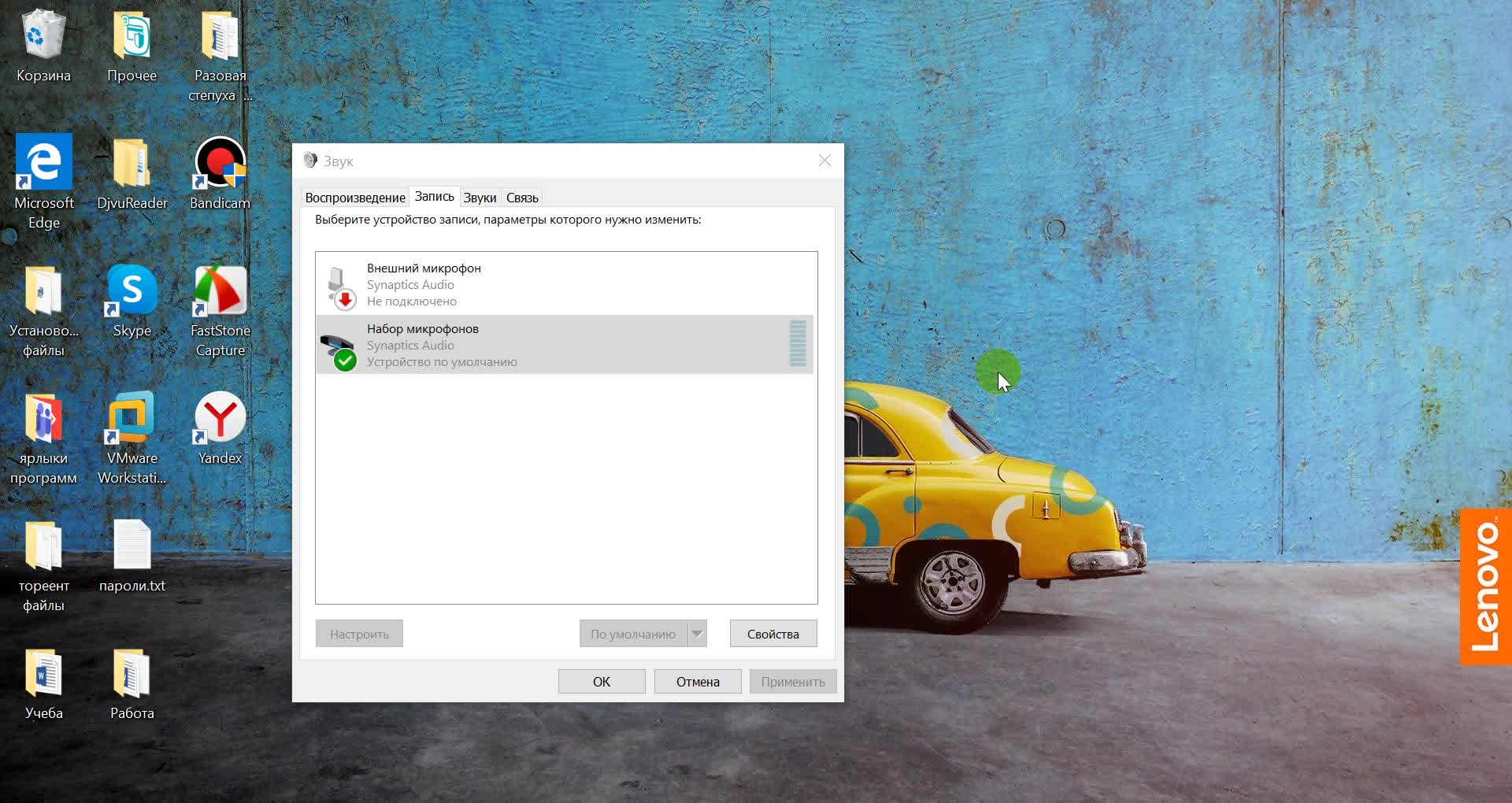Click the Устройство по умолчанию status text

click(442, 362)
